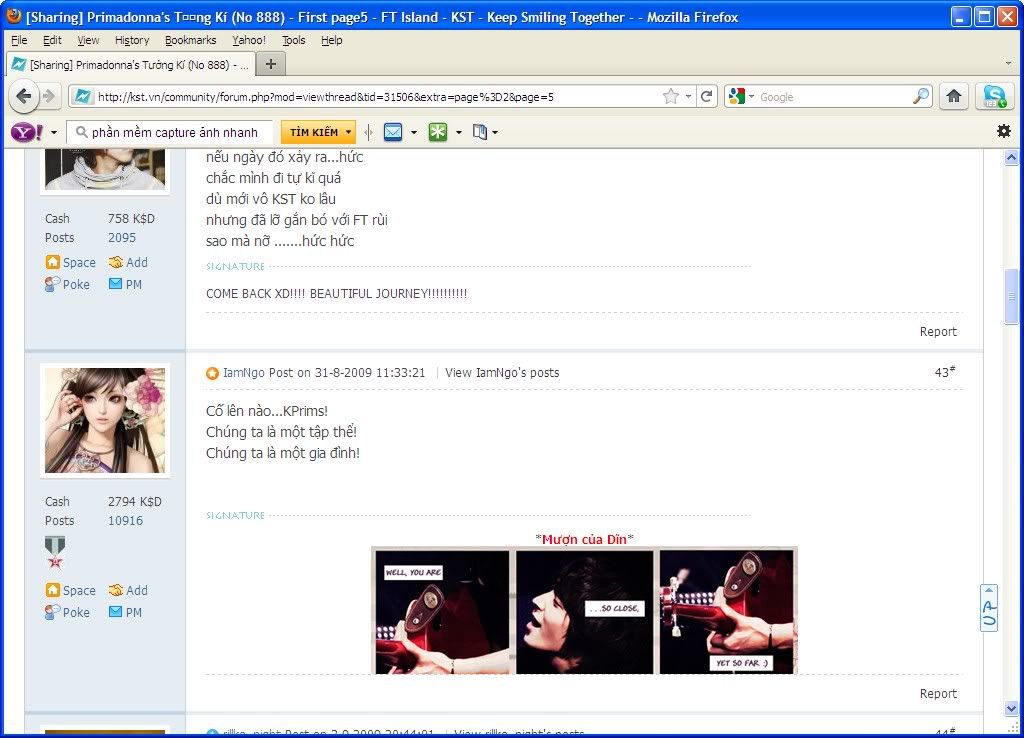Reload the current page

[x=706, y=97]
